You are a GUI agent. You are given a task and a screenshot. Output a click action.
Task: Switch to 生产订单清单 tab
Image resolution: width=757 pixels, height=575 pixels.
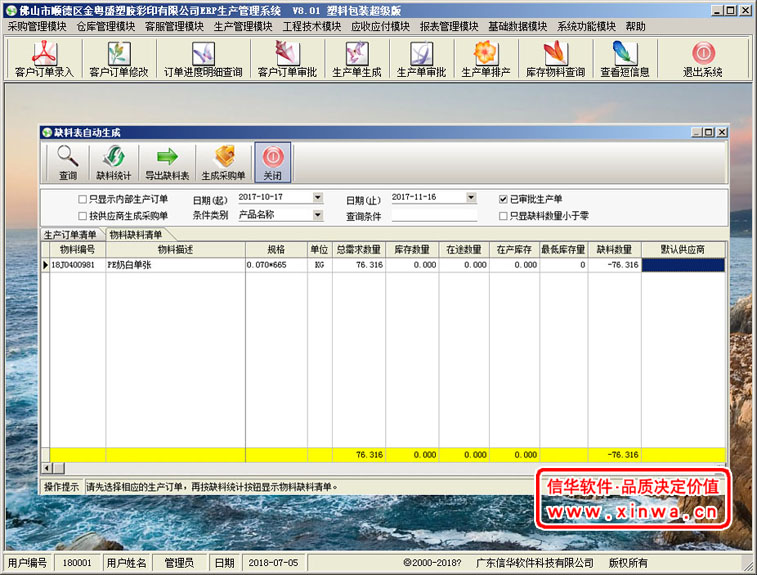pyautogui.click(x=70, y=235)
